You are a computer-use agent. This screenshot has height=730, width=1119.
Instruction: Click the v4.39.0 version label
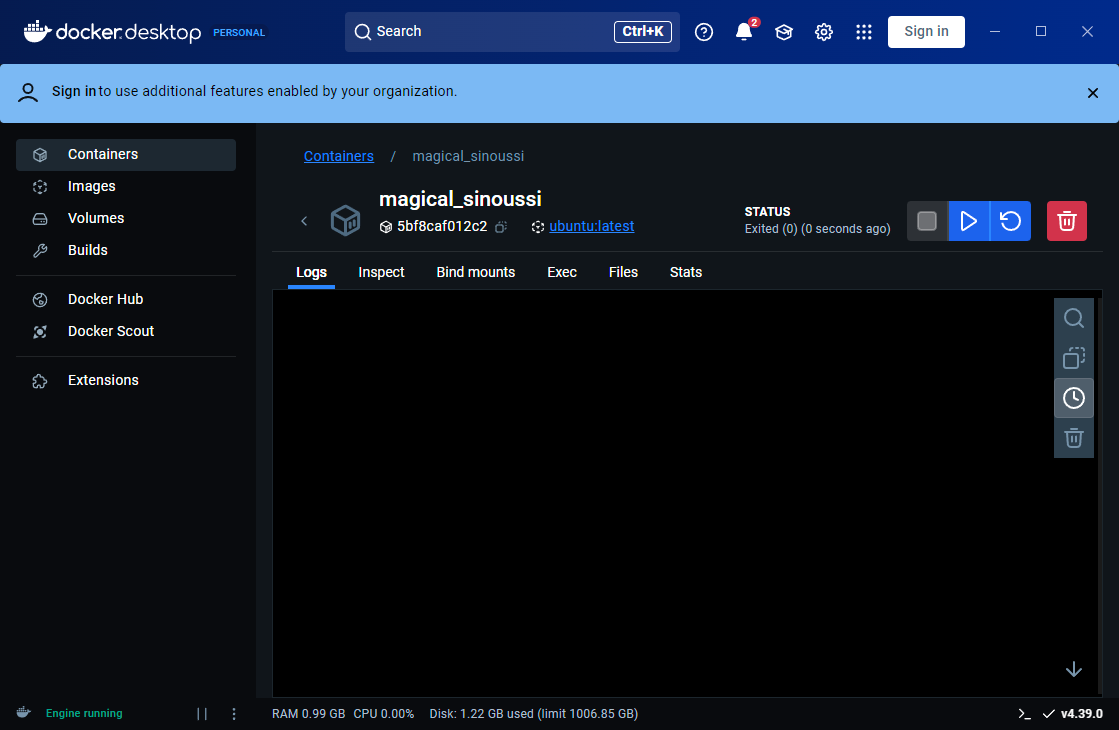(1081, 714)
